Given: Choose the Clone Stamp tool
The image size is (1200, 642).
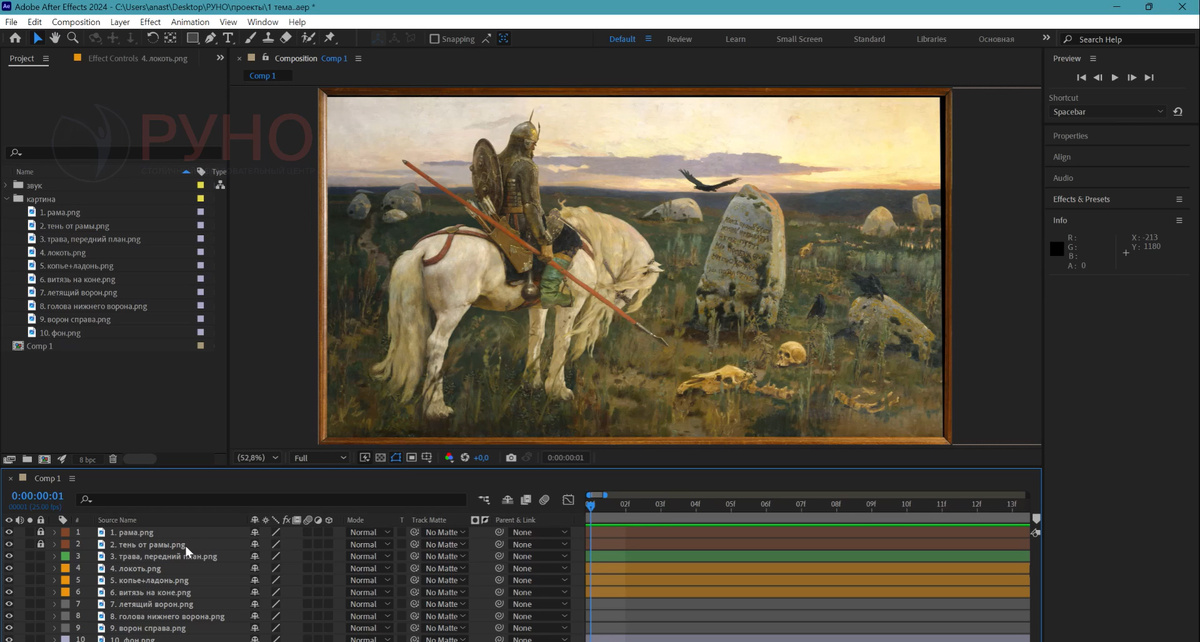Looking at the screenshot, I should click(268, 38).
